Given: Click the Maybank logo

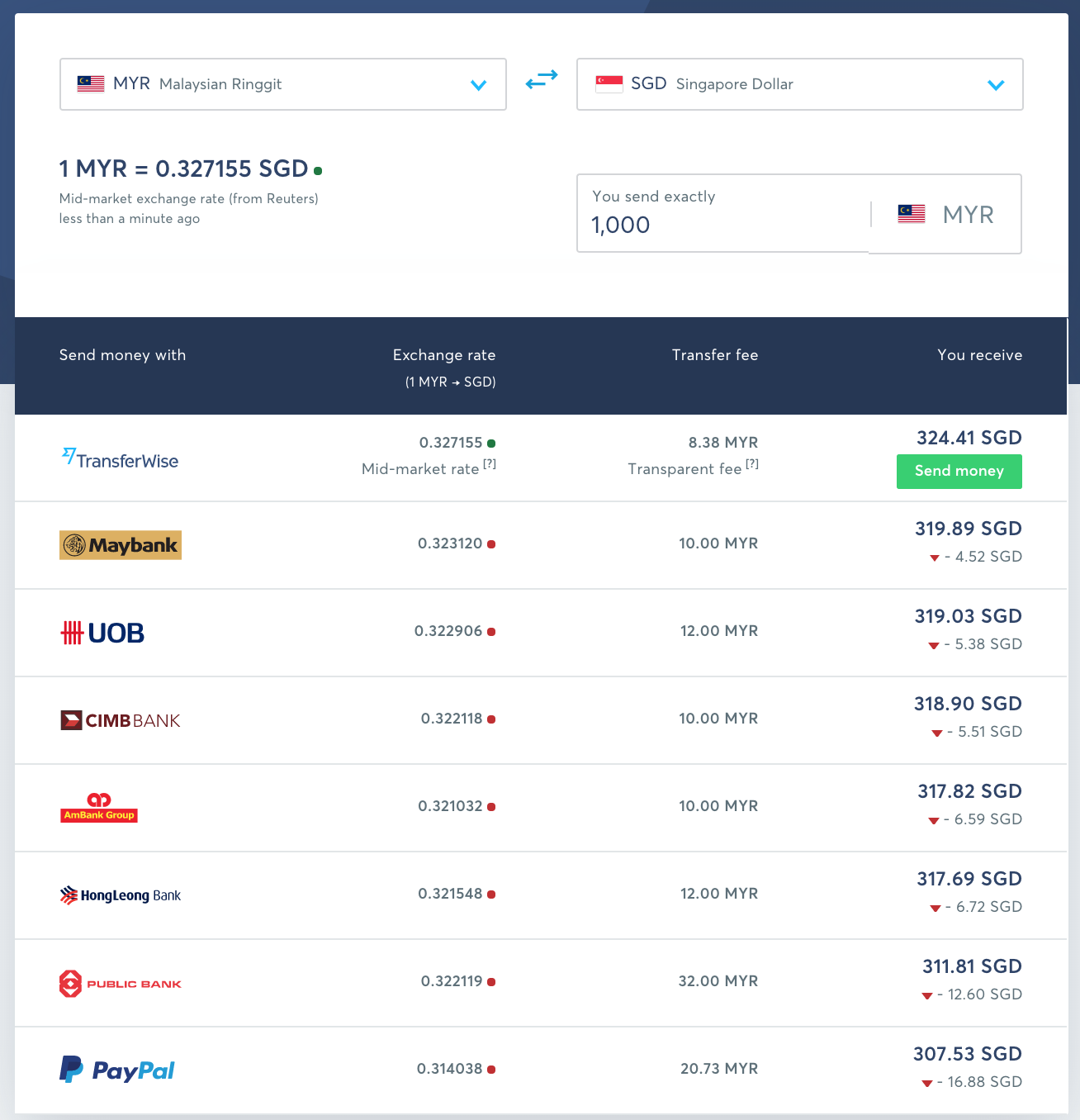Looking at the screenshot, I should click(x=121, y=545).
